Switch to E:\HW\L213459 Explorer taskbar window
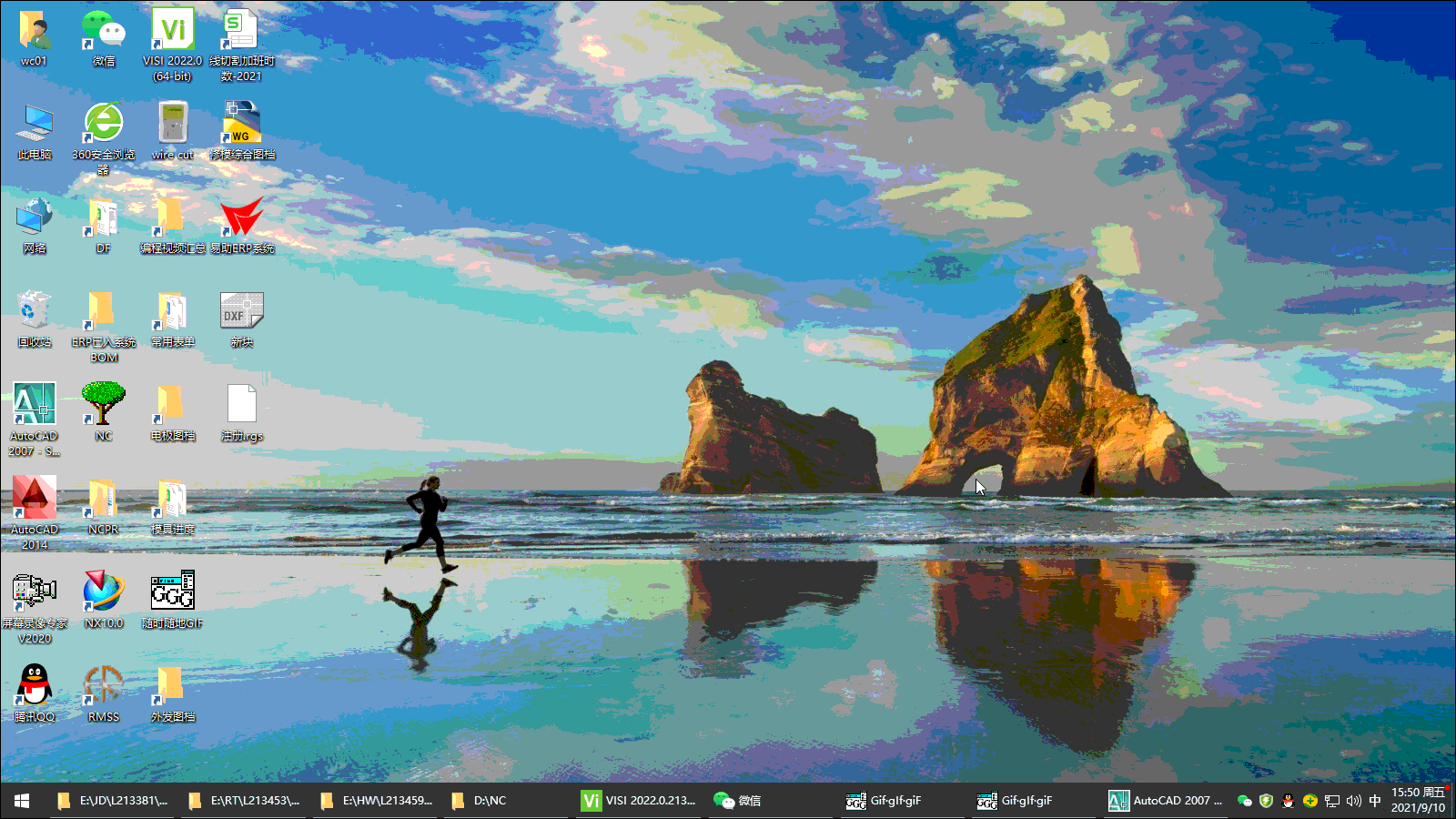Image resolution: width=1456 pixels, height=819 pixels. click(377, 801)
